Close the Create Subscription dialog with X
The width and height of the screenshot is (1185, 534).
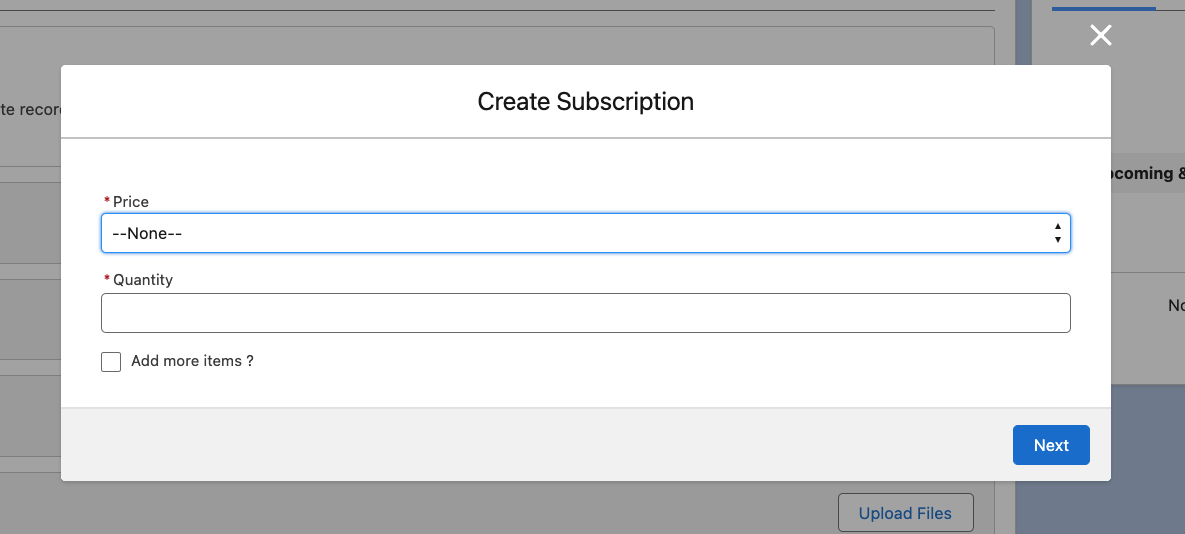1100,36
